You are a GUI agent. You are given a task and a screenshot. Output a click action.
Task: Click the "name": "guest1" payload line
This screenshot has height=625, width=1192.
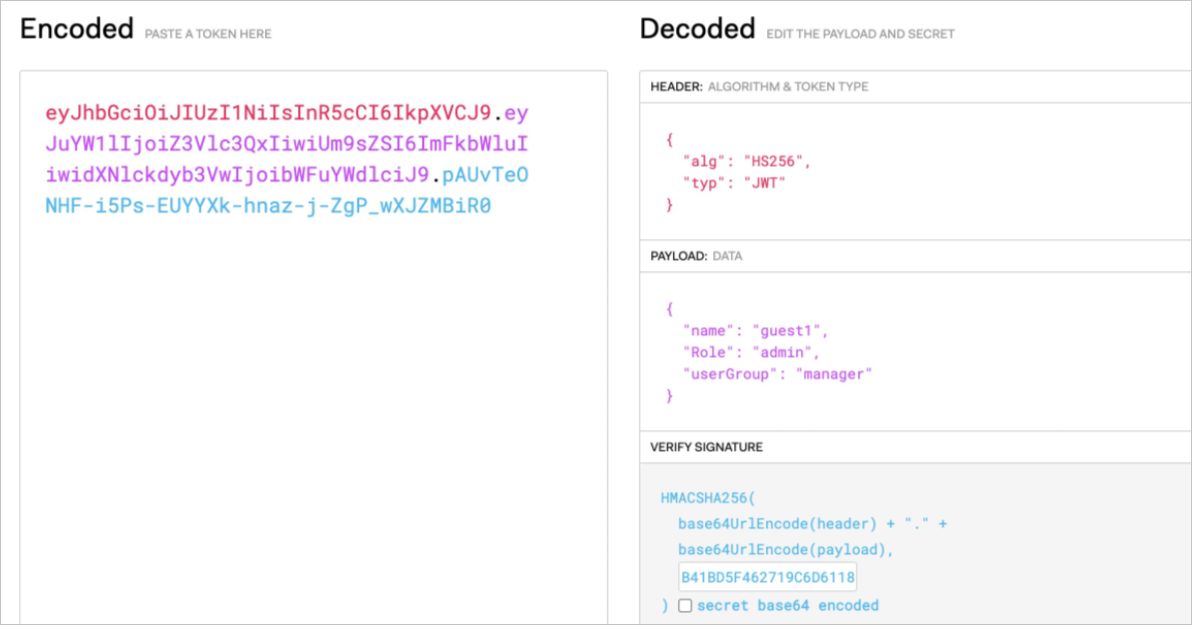756,330
